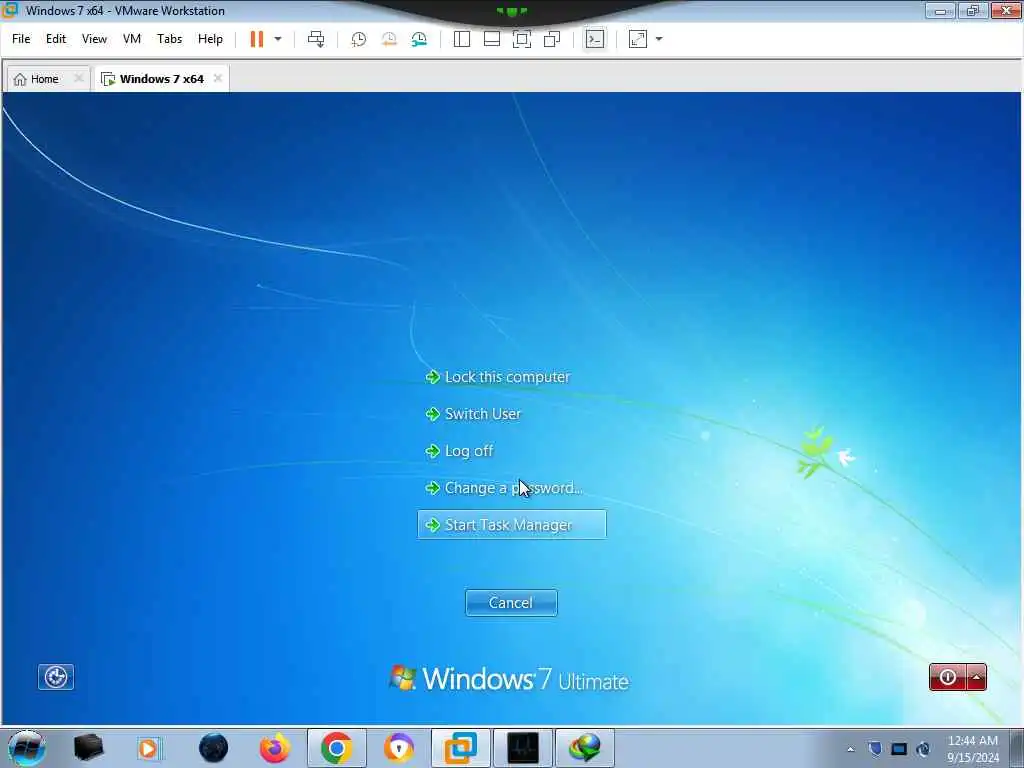Launch media player from taskbar

coord(148,748)
